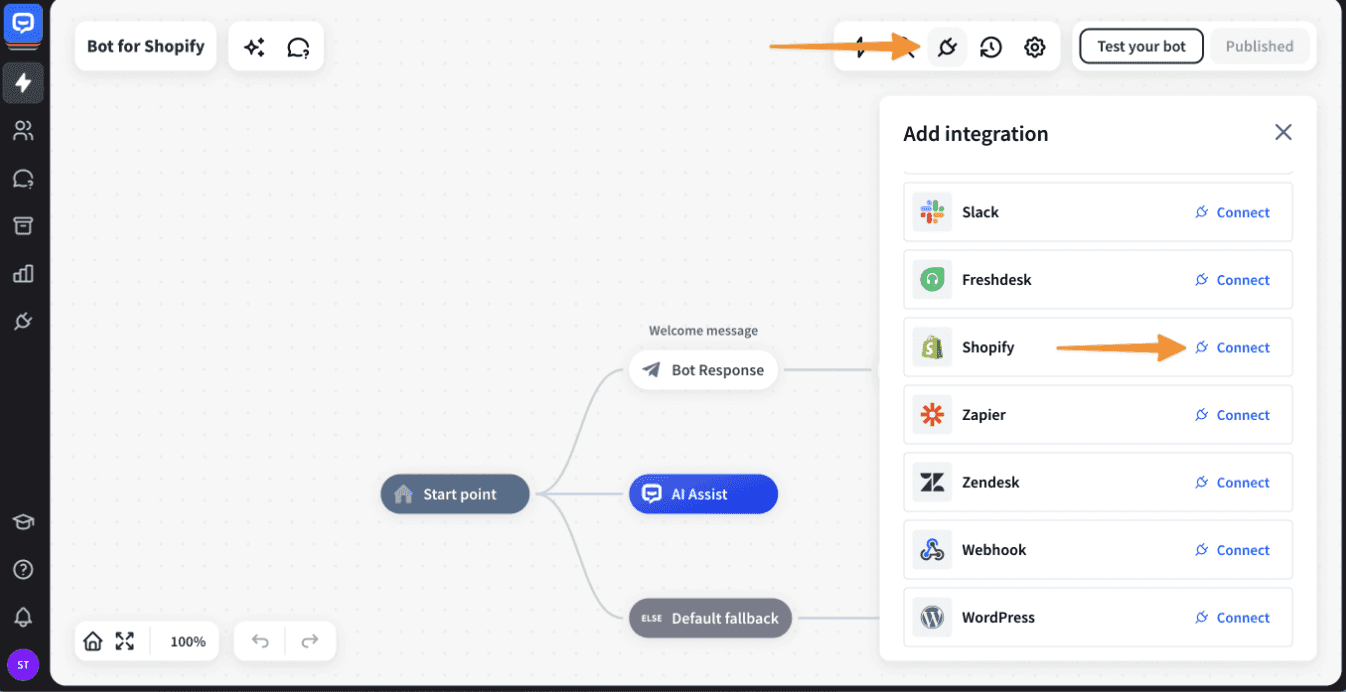Viewport: 1346px width, 692px height.
Task: Select the Start point node
Action: [455, 494]
